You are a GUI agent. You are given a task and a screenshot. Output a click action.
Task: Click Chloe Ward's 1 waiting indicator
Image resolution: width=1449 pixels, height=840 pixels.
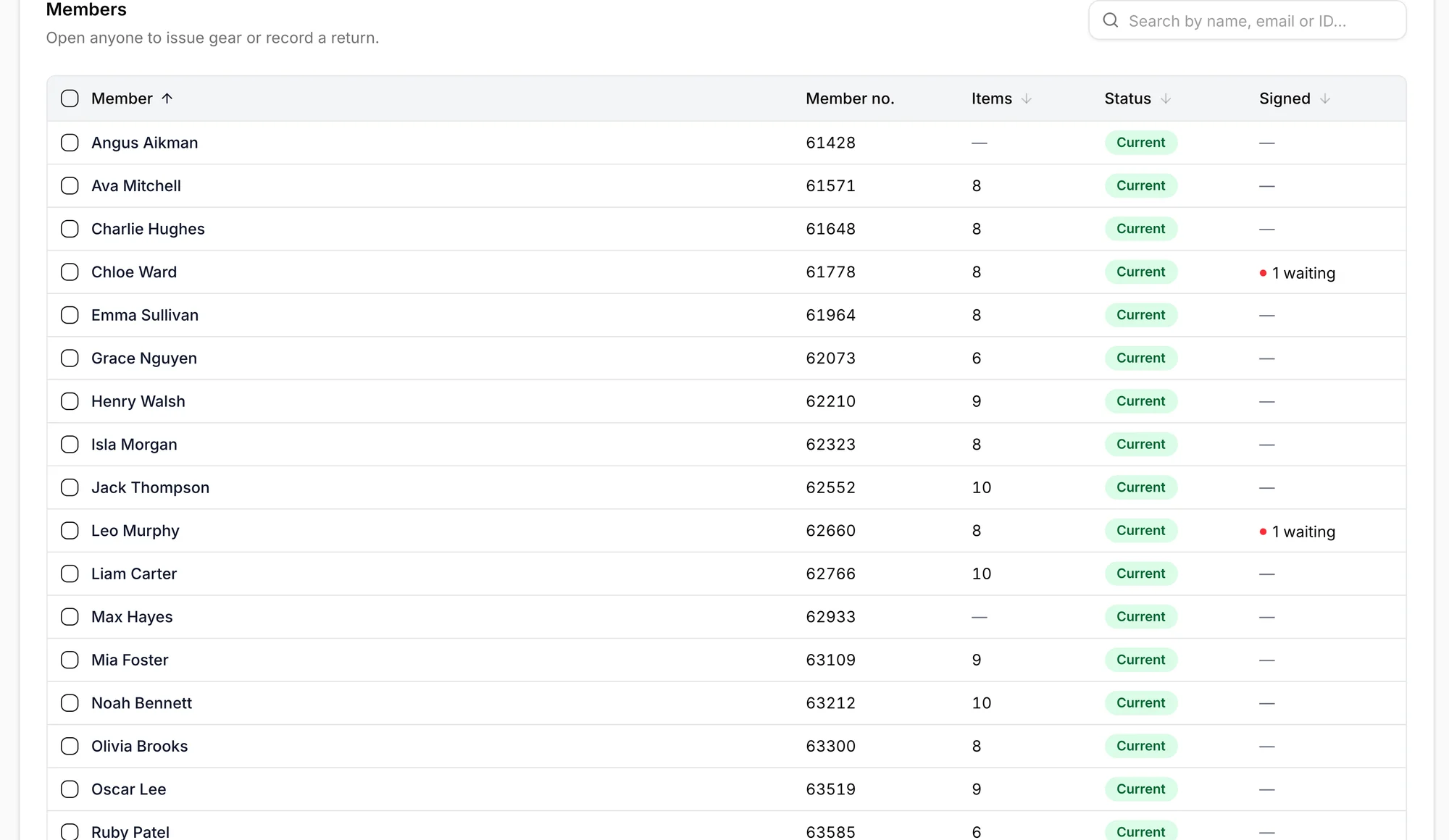coord(1297,273)
